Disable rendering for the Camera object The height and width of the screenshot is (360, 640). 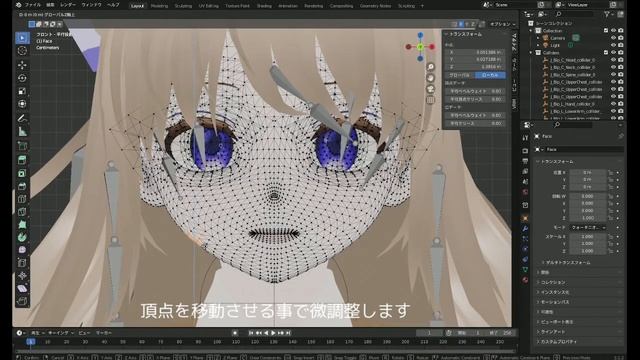pyautogui.click(x=621, y=38)
